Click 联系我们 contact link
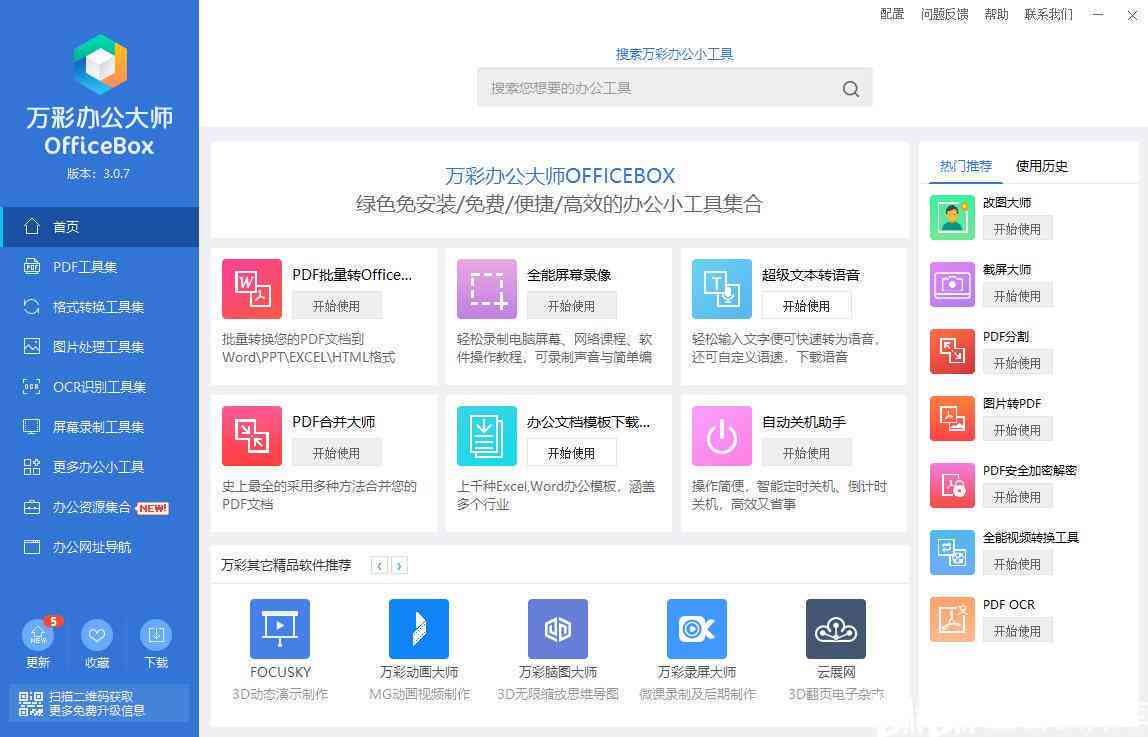The height and width of the screenshot is (737, 1148). (1048, 14)
